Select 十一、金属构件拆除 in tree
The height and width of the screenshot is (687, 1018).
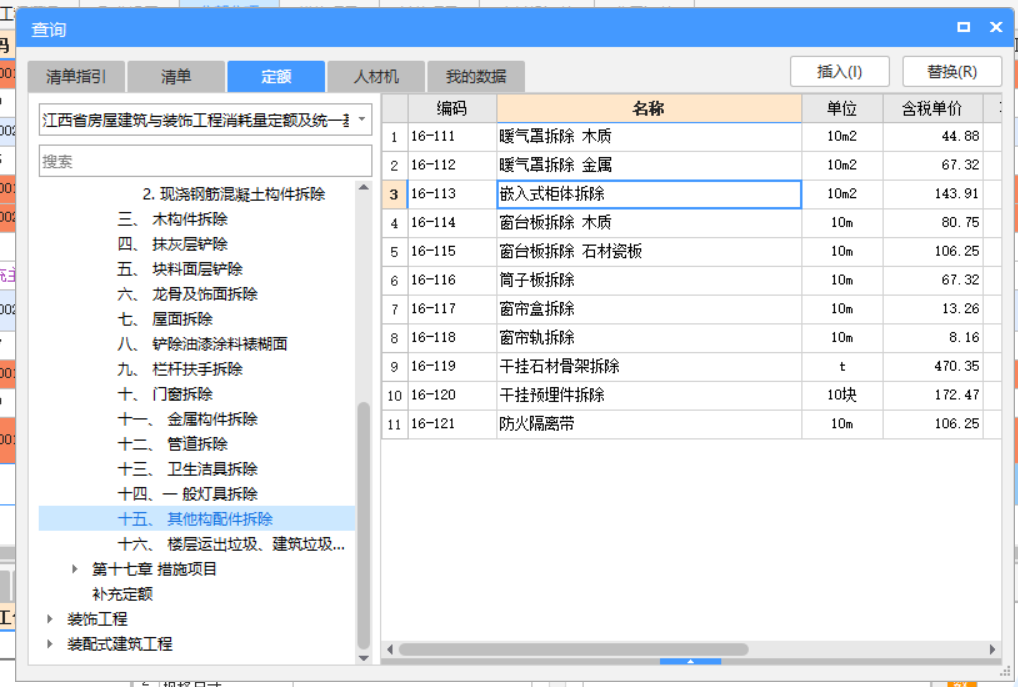pos(187,419)
